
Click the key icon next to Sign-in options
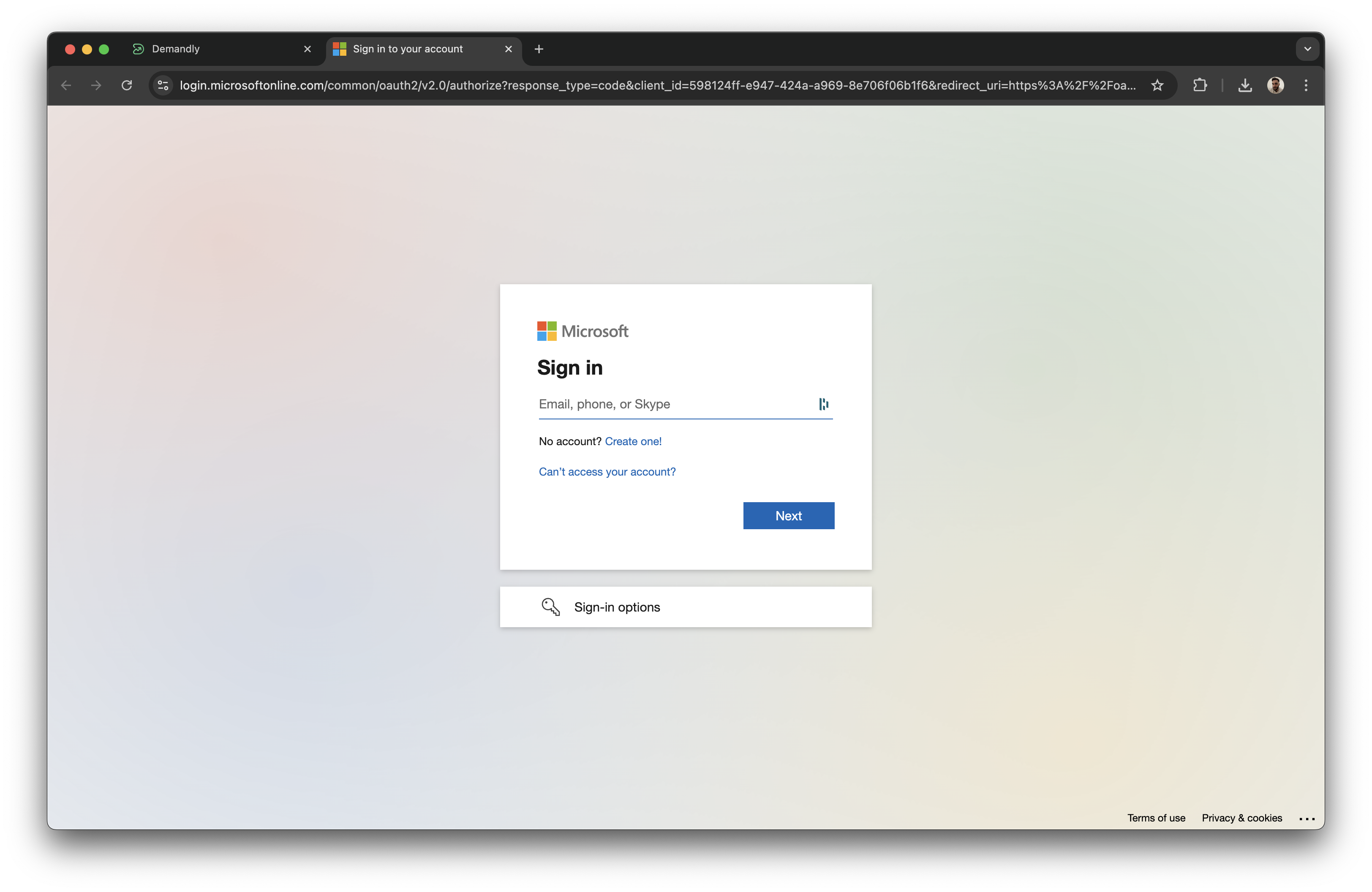[550, 607]
